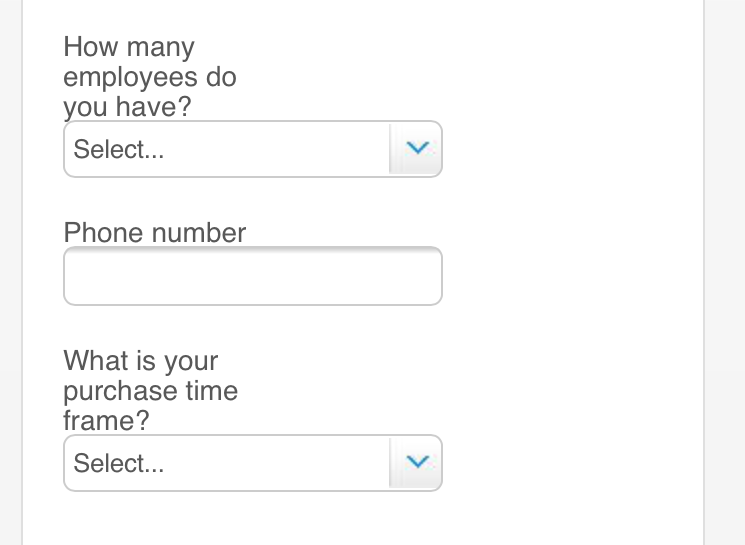Screen dimensions: 745x545
Task: Focus the Phone number text field
Action: (x=252, y=276)
